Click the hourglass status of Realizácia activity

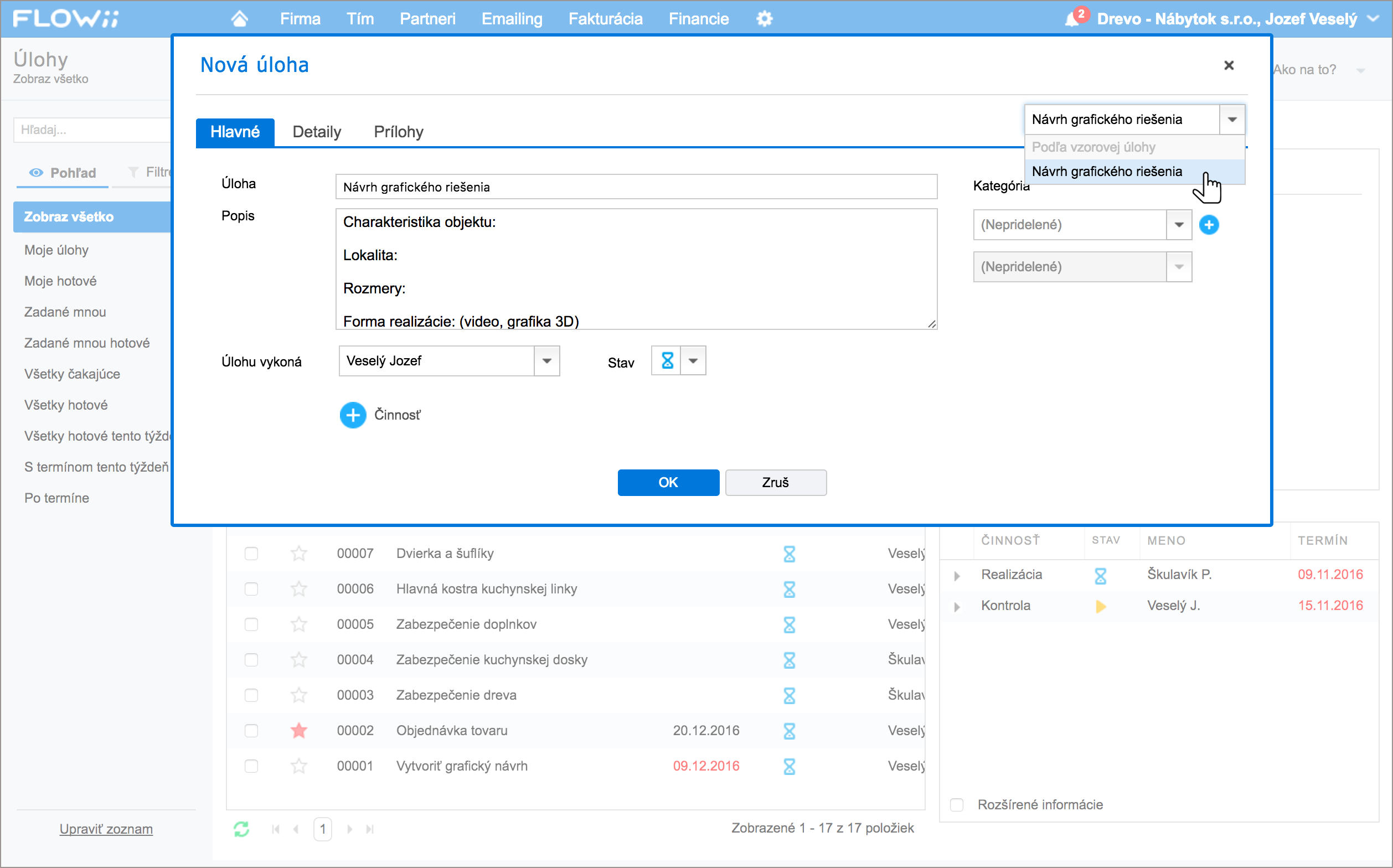tap(1100, 575)
